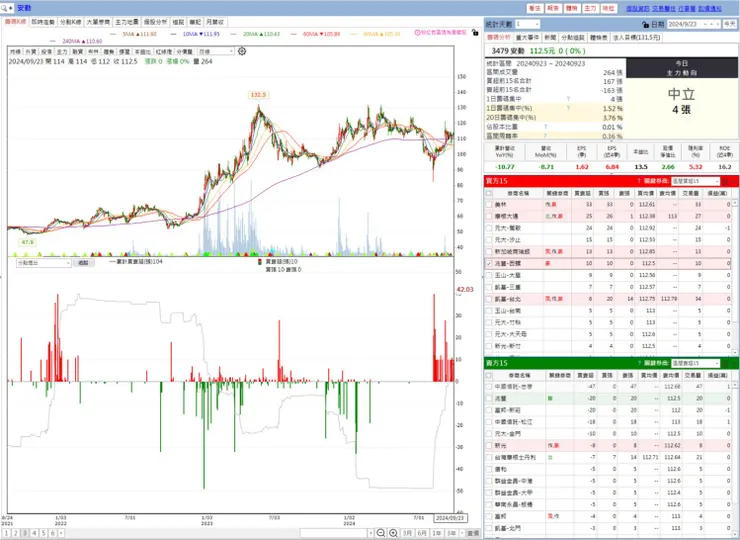The width and height of the screenshot is (740, 540).
Task: Click the 行事曆 link
Action: [x=687, y=8]
